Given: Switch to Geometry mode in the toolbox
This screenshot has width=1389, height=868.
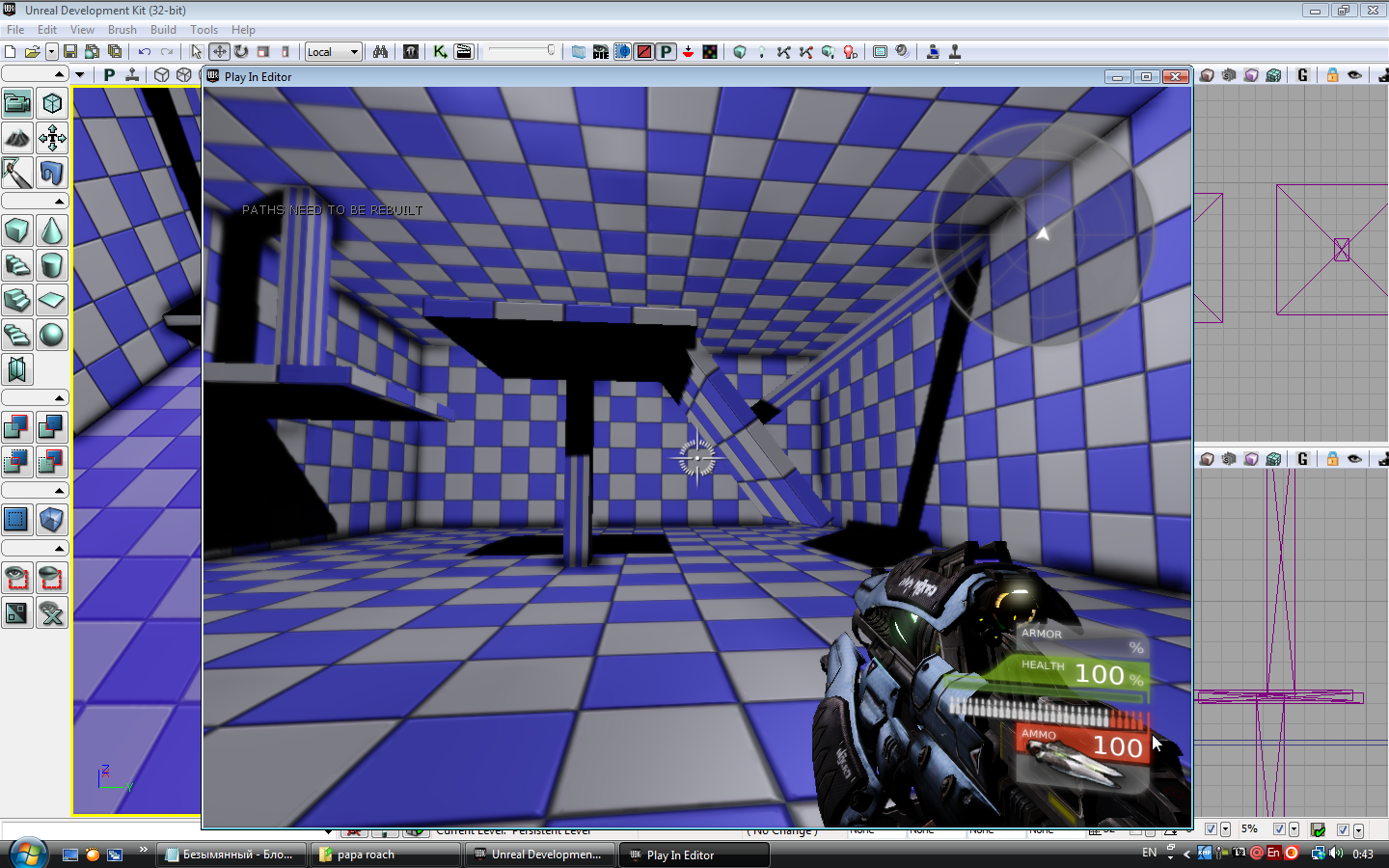Looking at the screenshot, I should [52, 103].
